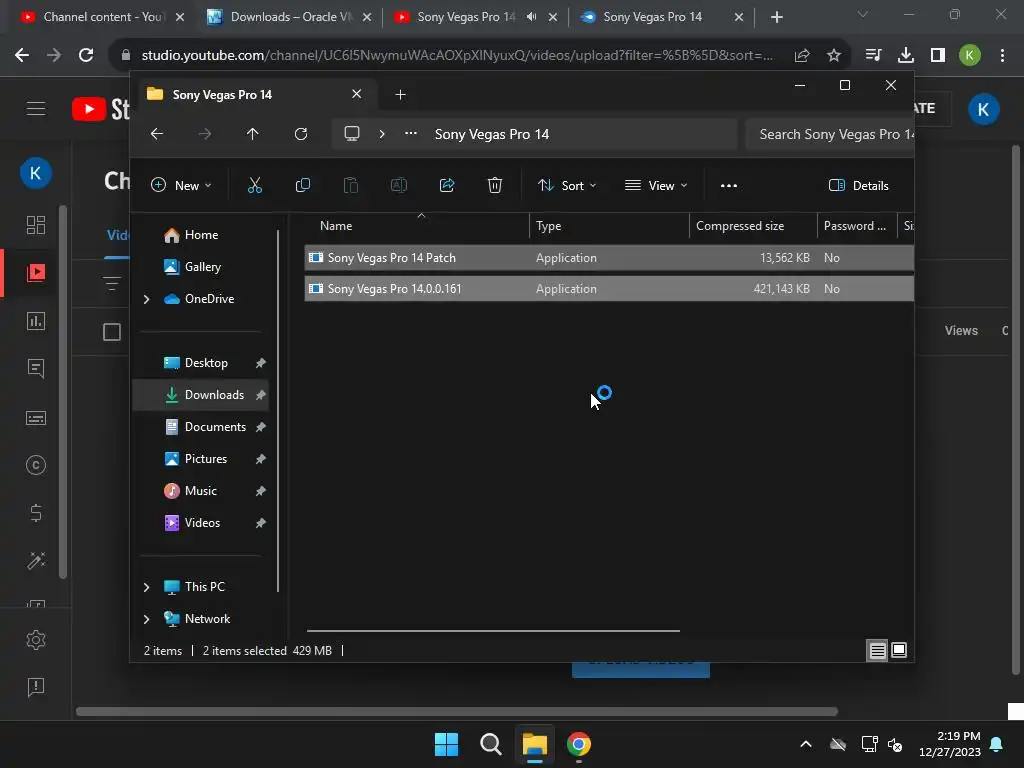The width and height of the screenshot is (1024, 768).
Task: Open YouTube Studio Comments sidebar icon
Action: click(36, 368)
